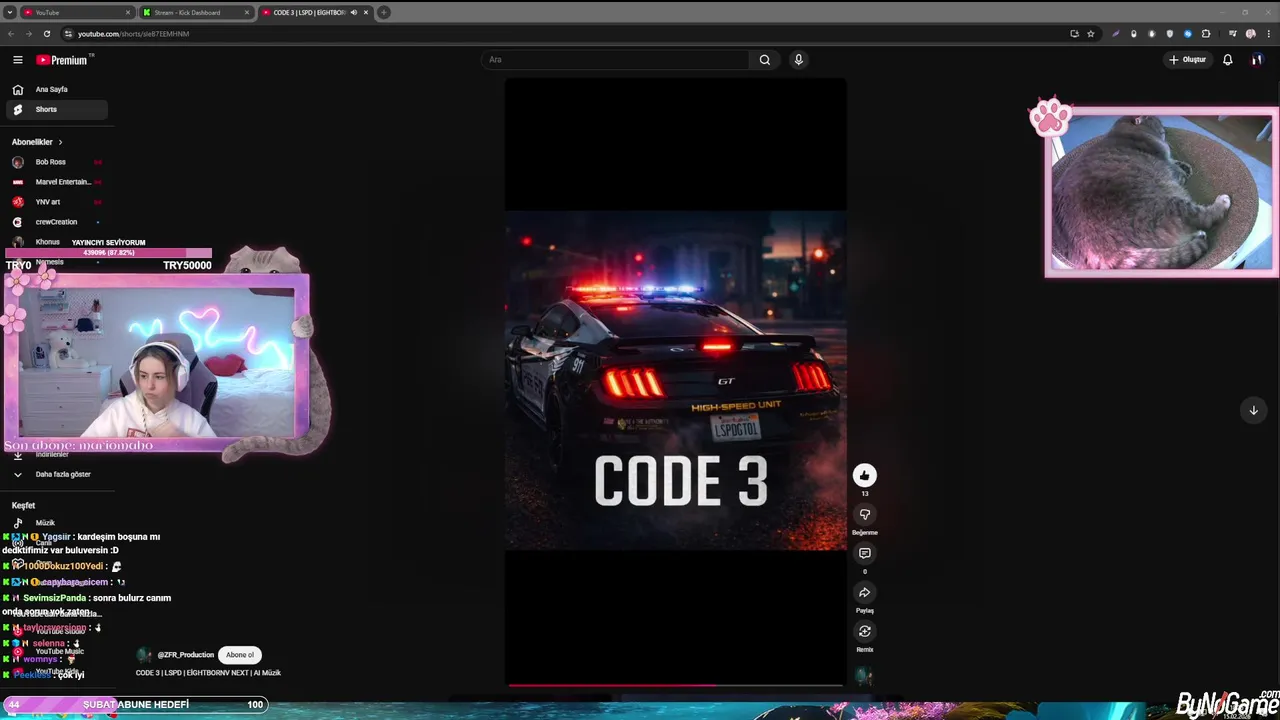Image resolution: width=1280 pixels, height=720 pixels.
Task: Open the Oluştur create menu
Action: pos(1188,60)
